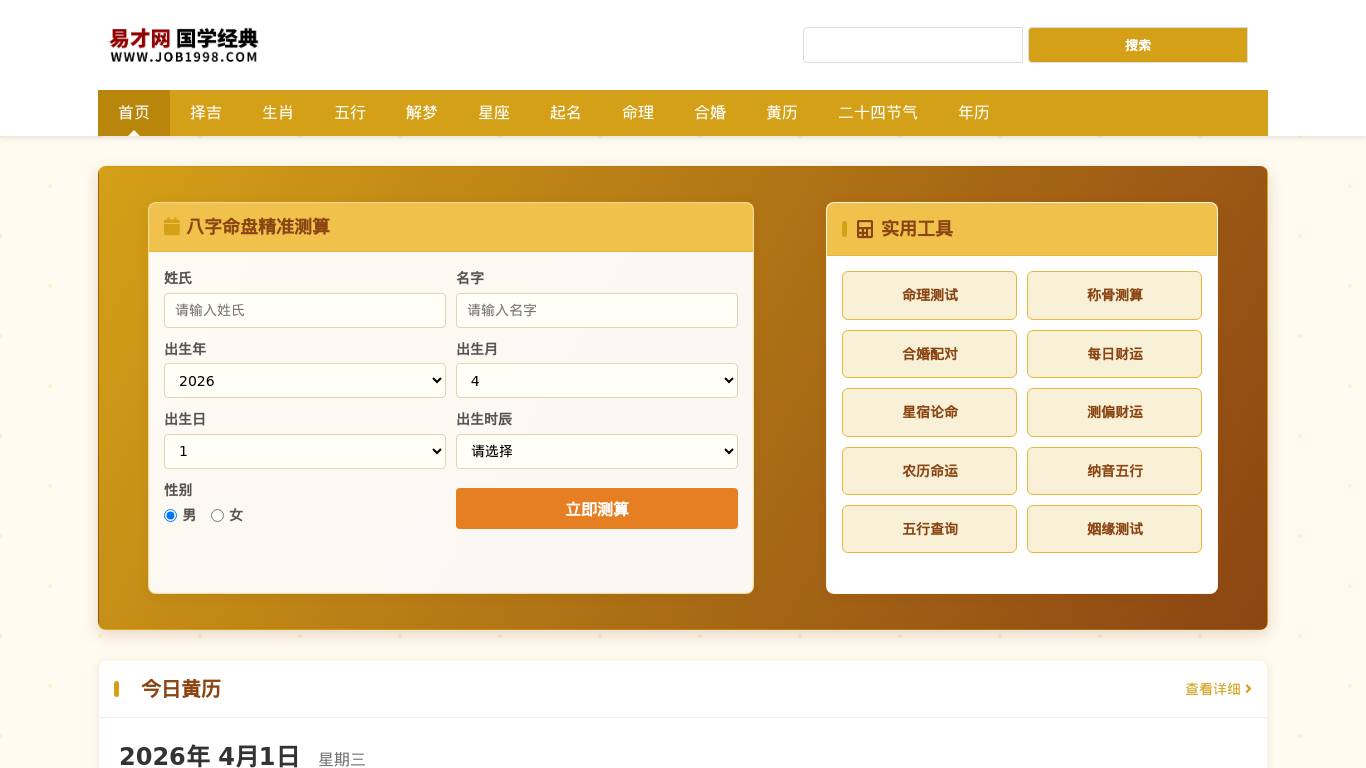
Task: Open the 出生月 month dropdown
Action: pos(597,380)
